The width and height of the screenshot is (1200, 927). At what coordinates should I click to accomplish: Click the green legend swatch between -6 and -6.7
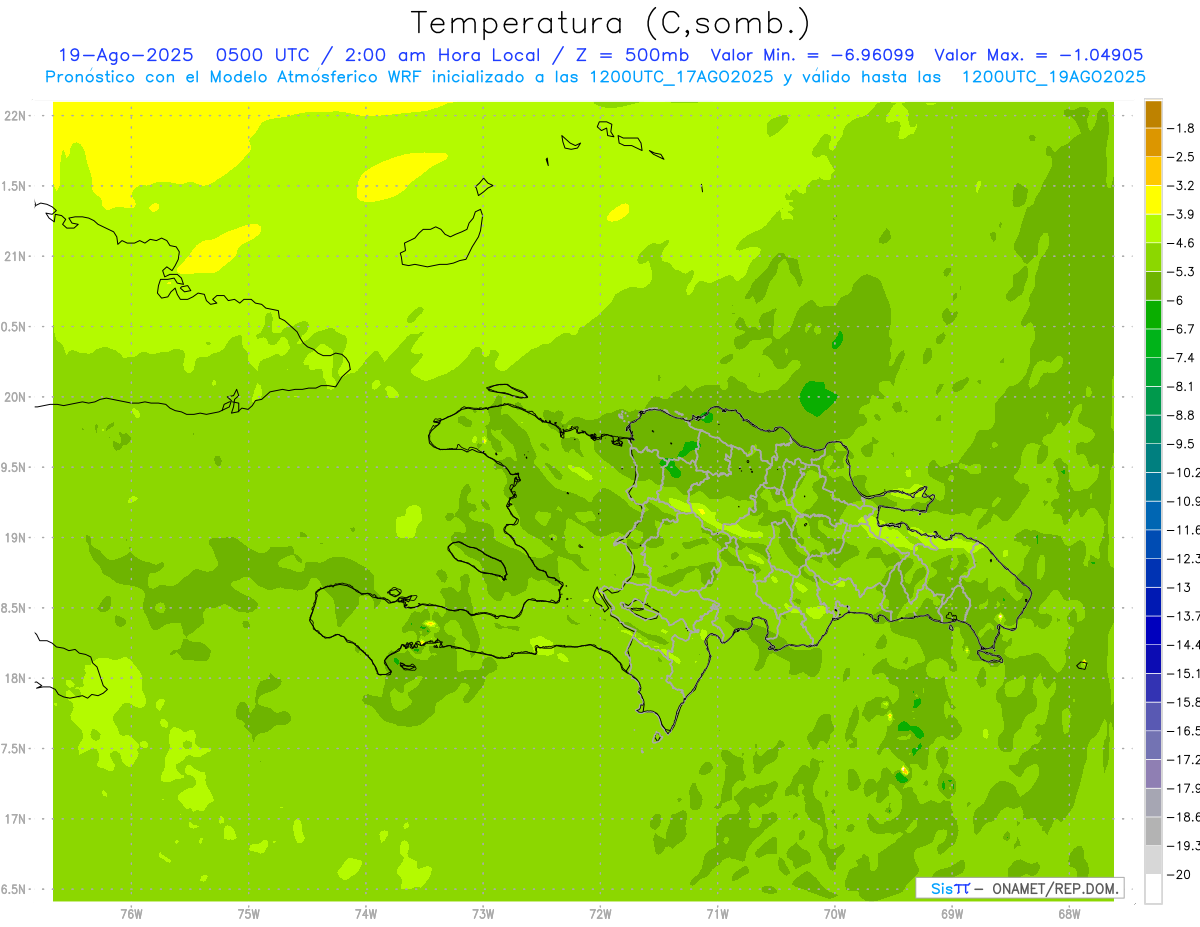point(1153,314)
